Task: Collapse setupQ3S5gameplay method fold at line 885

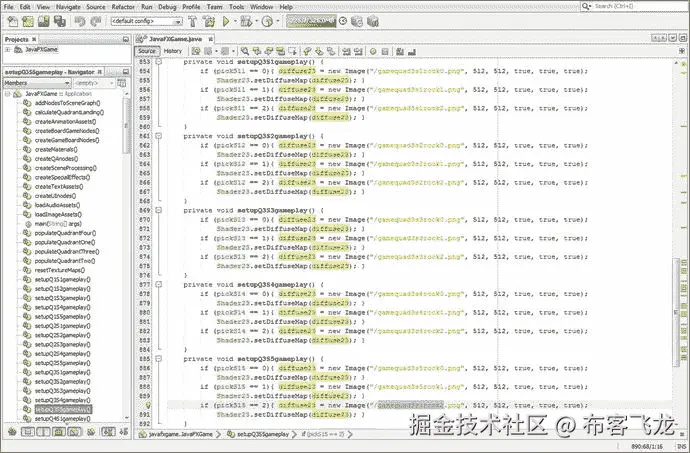Action: [x=158, y=359]
